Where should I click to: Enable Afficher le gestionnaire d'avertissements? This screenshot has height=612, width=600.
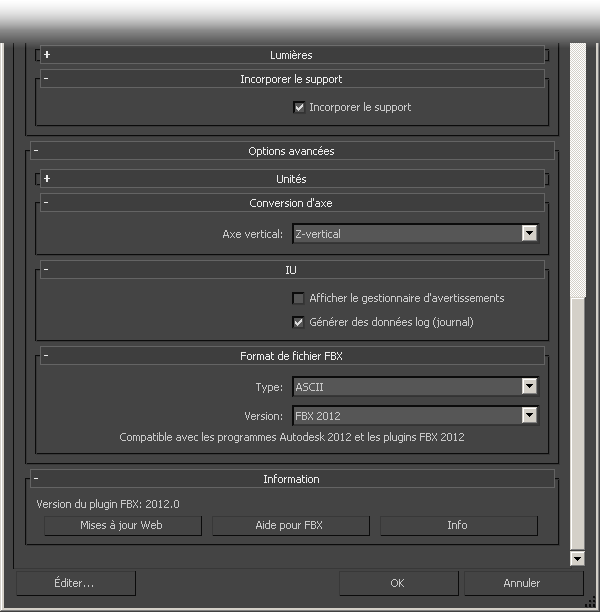299,299
